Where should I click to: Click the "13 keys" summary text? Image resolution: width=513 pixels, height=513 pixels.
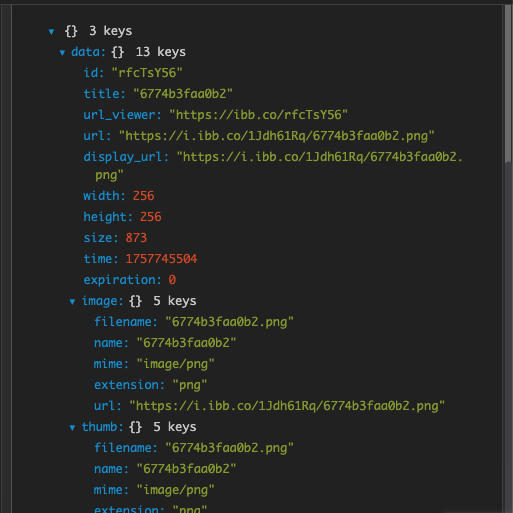coord(161,52)
